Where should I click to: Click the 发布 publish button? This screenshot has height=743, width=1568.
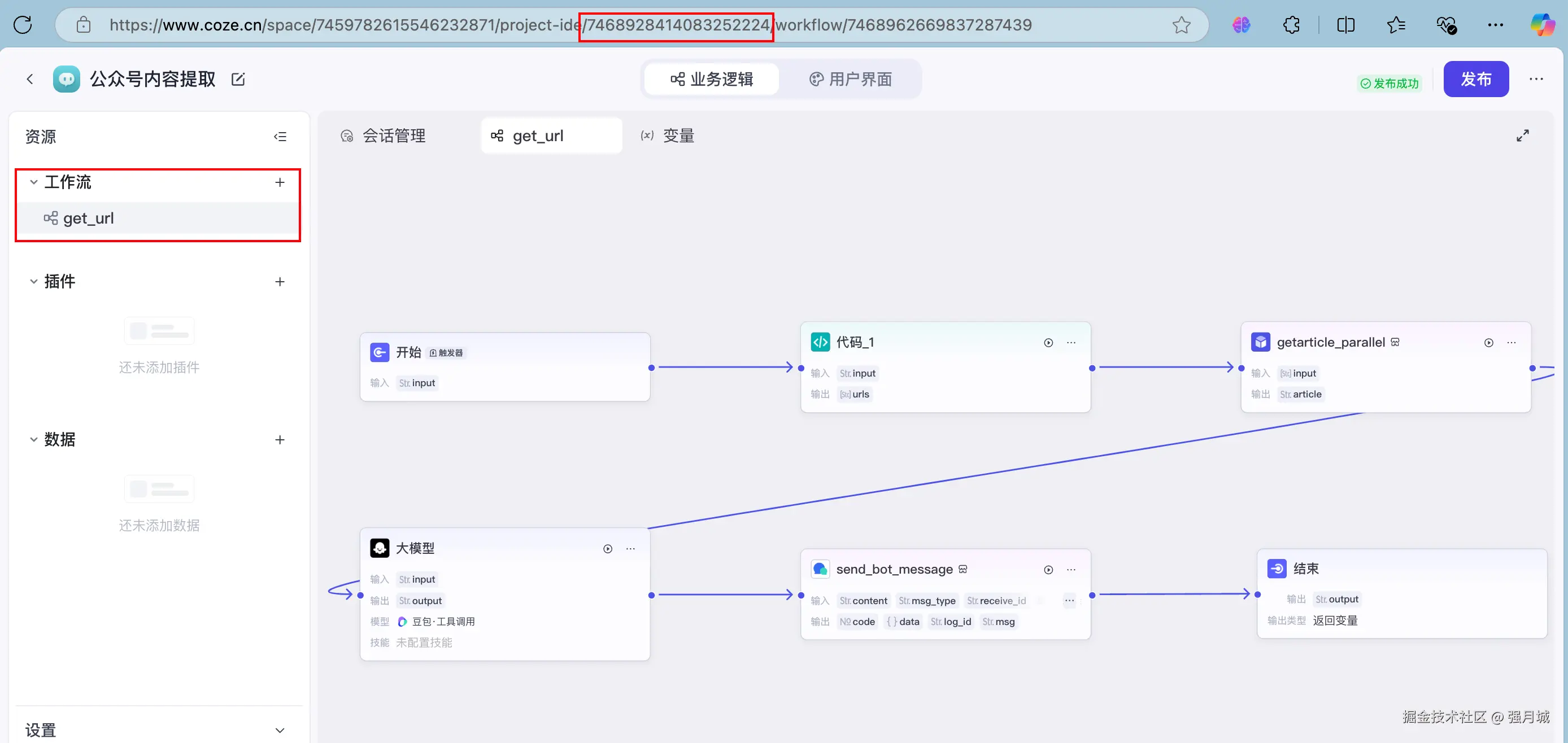[1475, 79]
